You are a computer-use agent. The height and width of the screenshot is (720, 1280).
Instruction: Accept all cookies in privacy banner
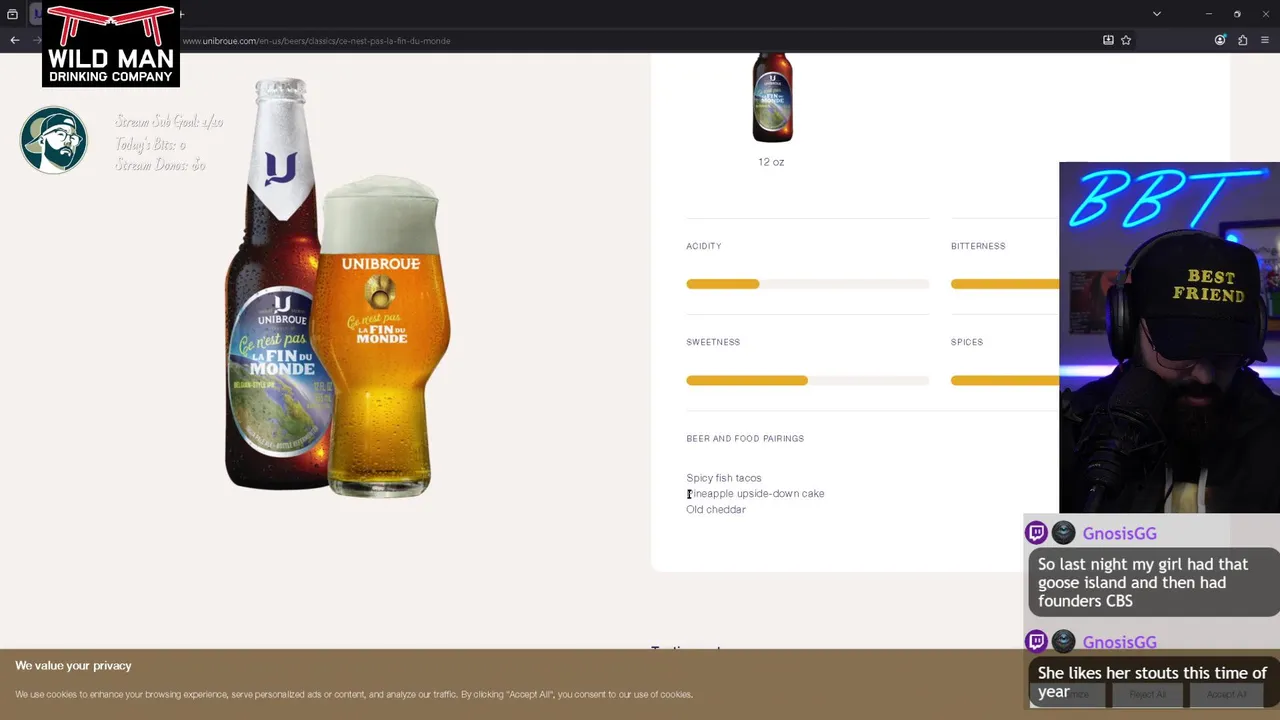coord(1226,694)
